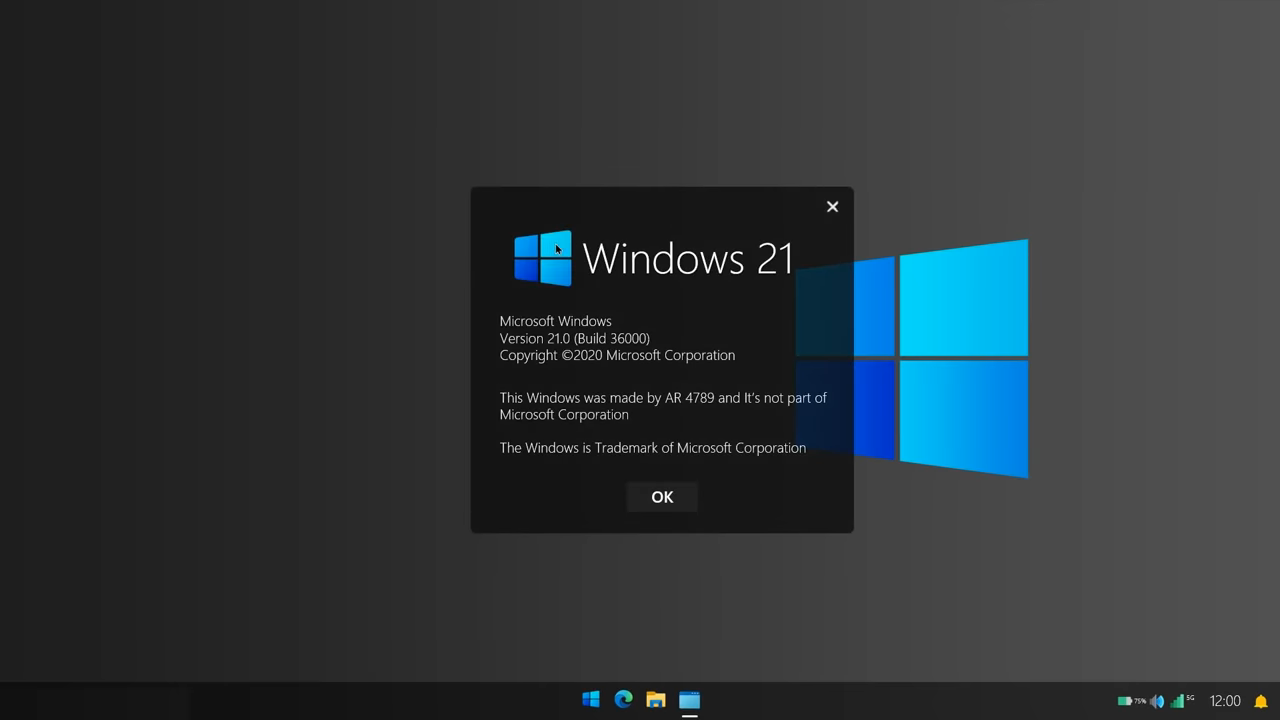The width and height of the screenshot is (1280, 720).
Task: Close the About Windows dialog
Action: point(832,207)
